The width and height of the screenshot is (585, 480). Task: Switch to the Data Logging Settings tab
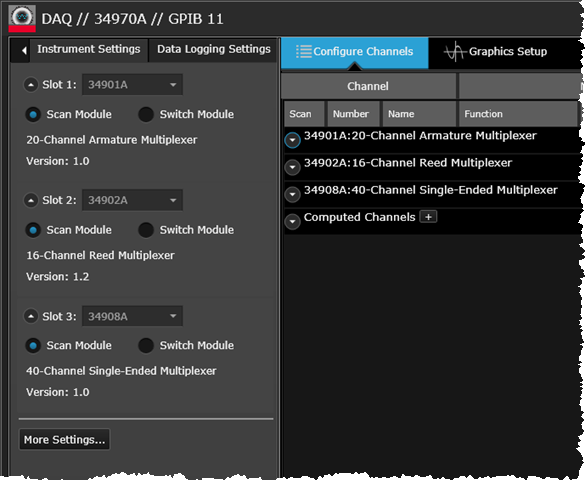[213, 49]
